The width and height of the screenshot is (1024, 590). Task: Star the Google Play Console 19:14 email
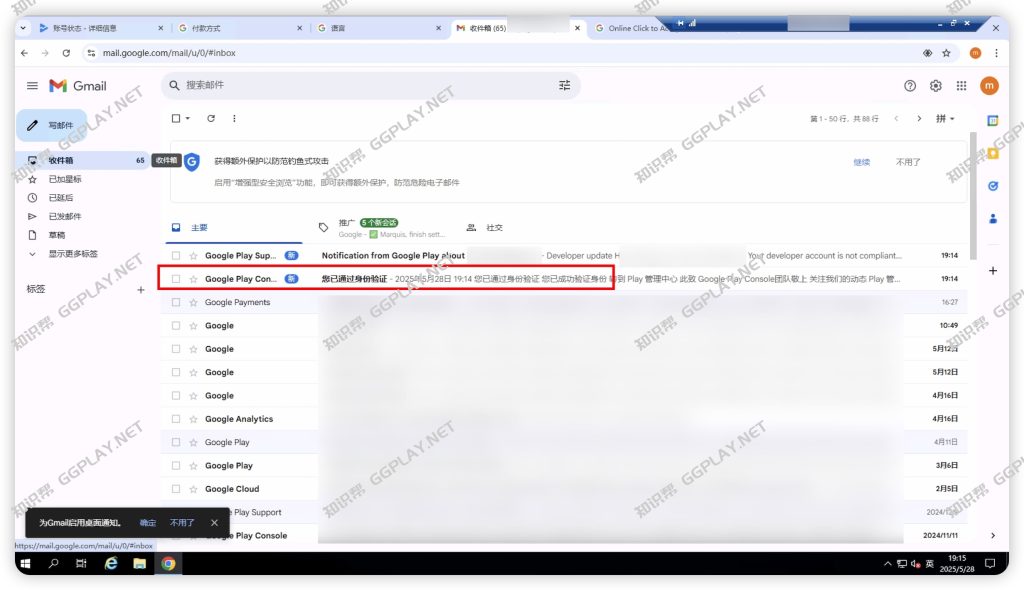[193, 279]
